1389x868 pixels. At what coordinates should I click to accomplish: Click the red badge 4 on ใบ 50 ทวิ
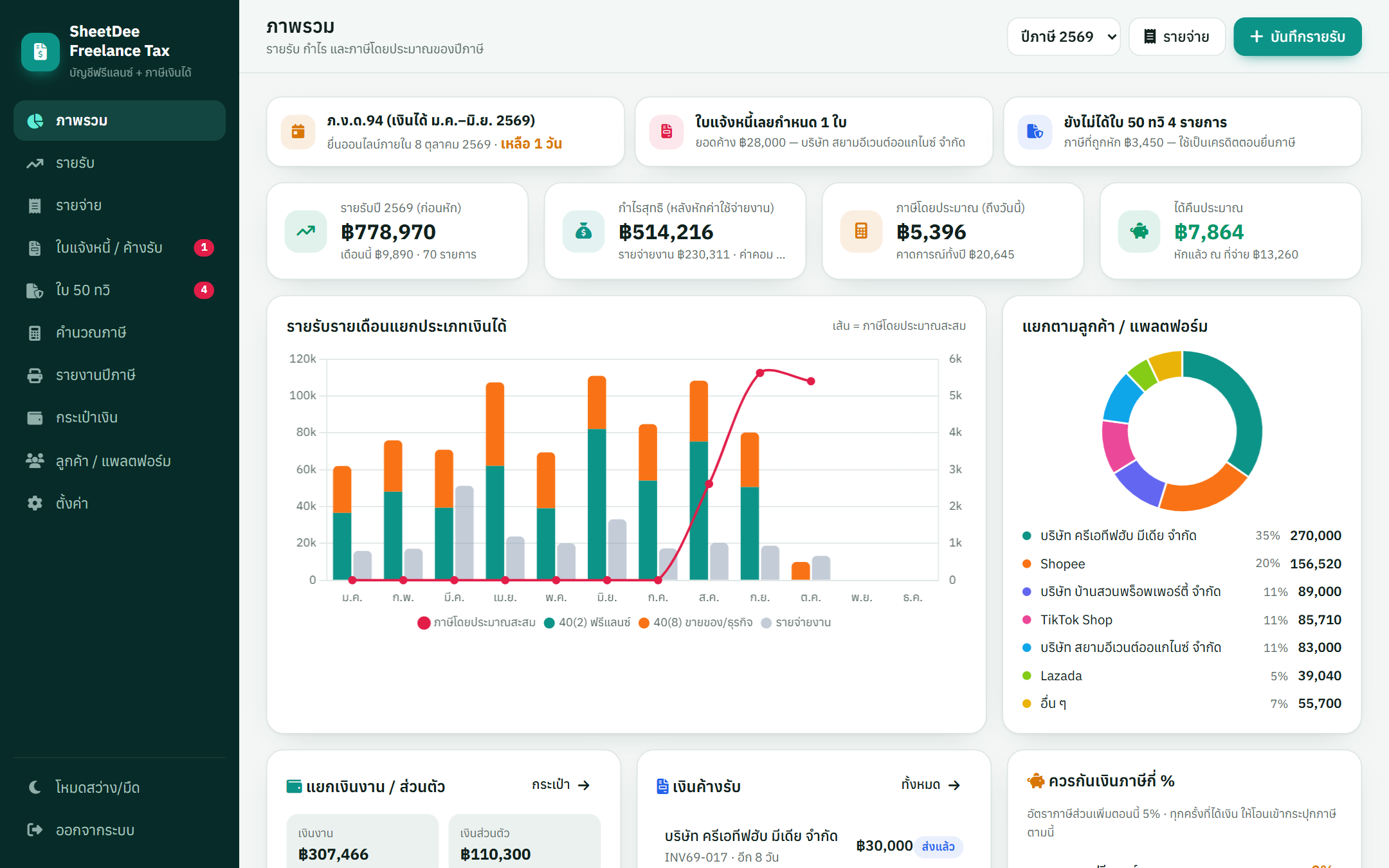click(x=204, y=290)
